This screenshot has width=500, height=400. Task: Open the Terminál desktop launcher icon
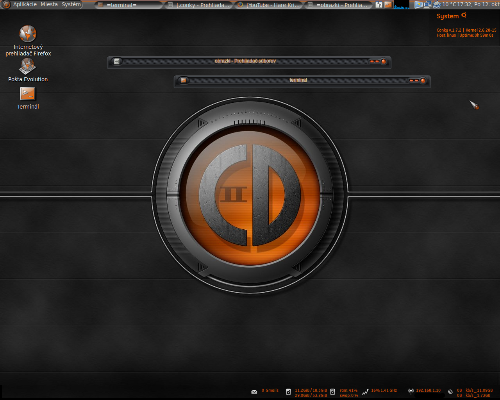27,94
